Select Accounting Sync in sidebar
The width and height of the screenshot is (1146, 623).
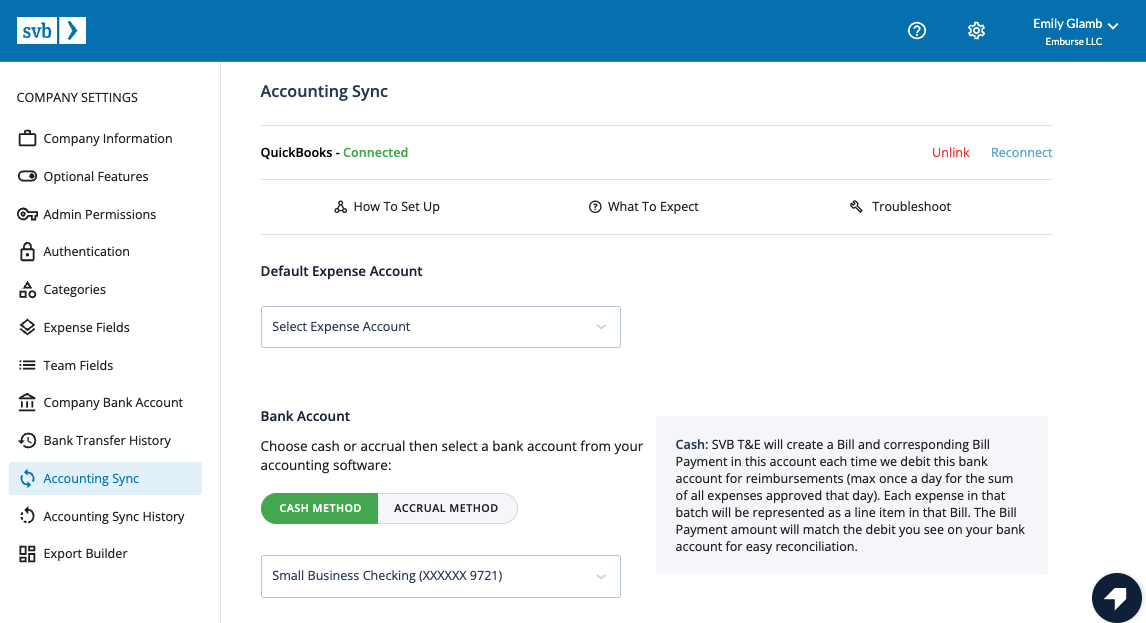[105, 478]
